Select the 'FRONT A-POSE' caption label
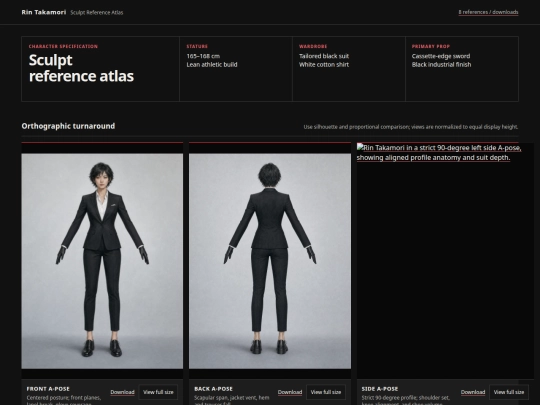The height and width of the screenshot is (405, 540). pyautogui.click(x=48, y=389)
